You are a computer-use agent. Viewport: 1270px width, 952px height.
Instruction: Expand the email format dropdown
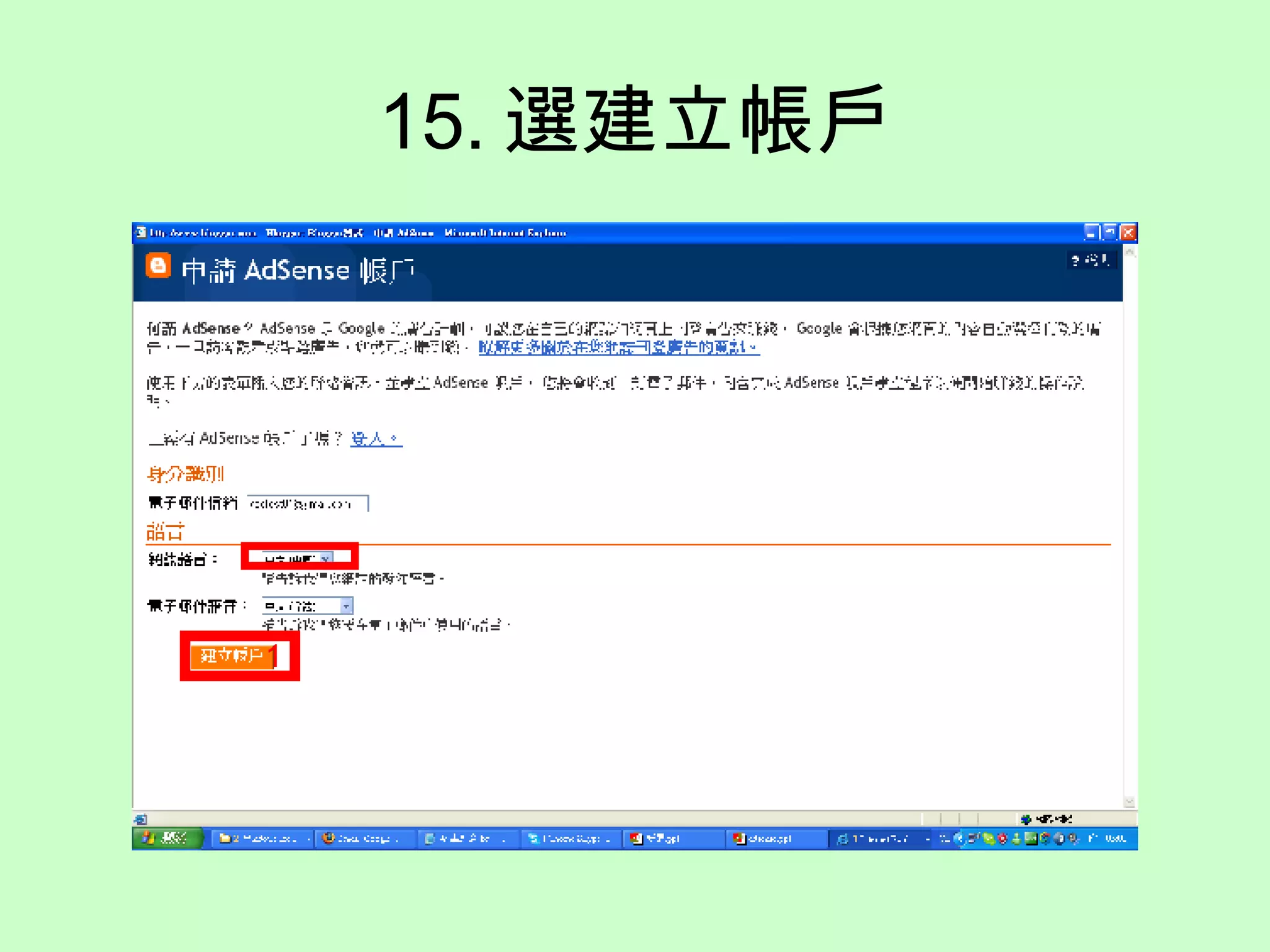pyautogui.click(x=308, y=606)
